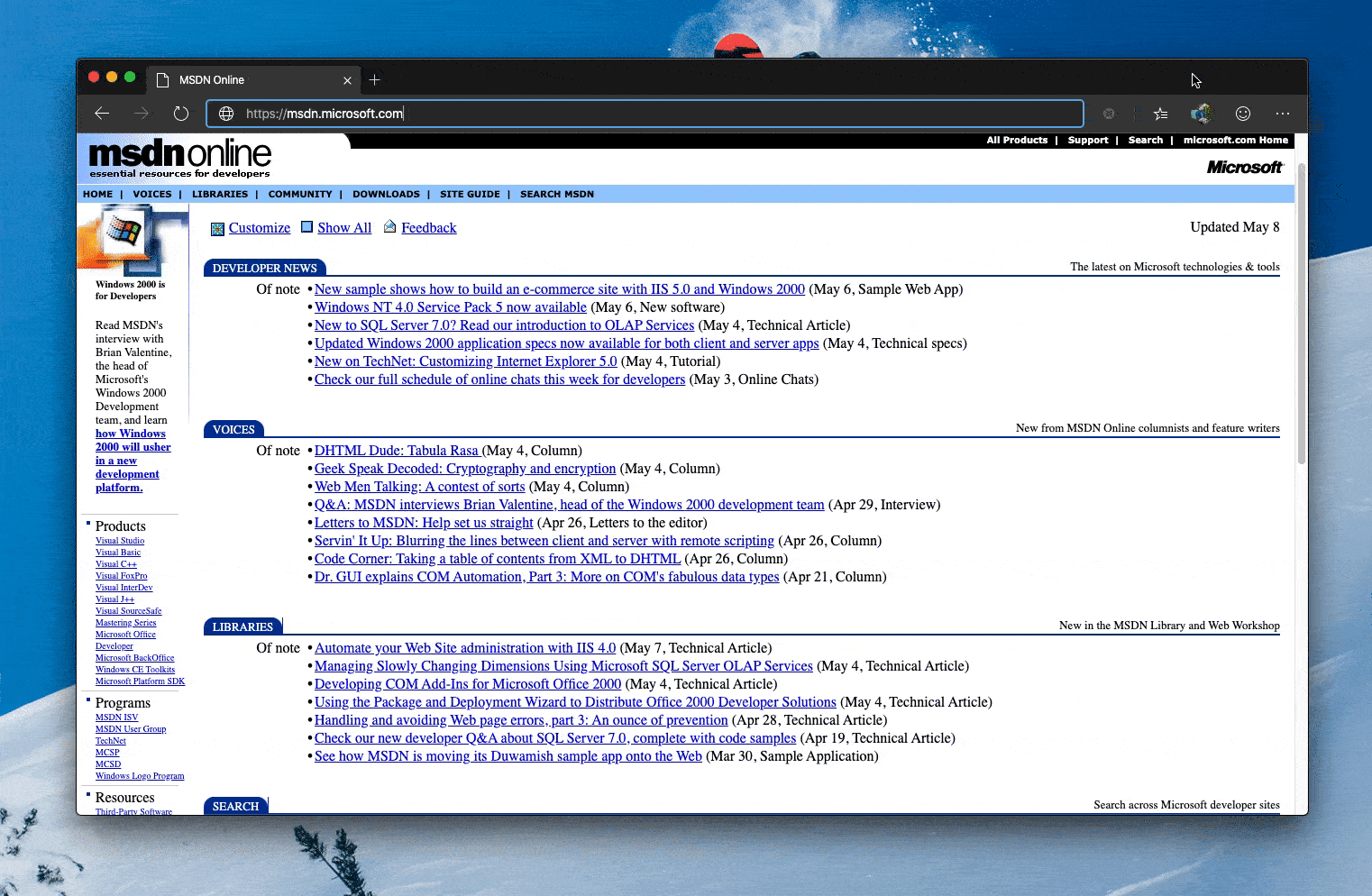Viewport: 1372px width, 896px height.
Task: Click the SEARCH section header tab
Action: pos(235,806)
